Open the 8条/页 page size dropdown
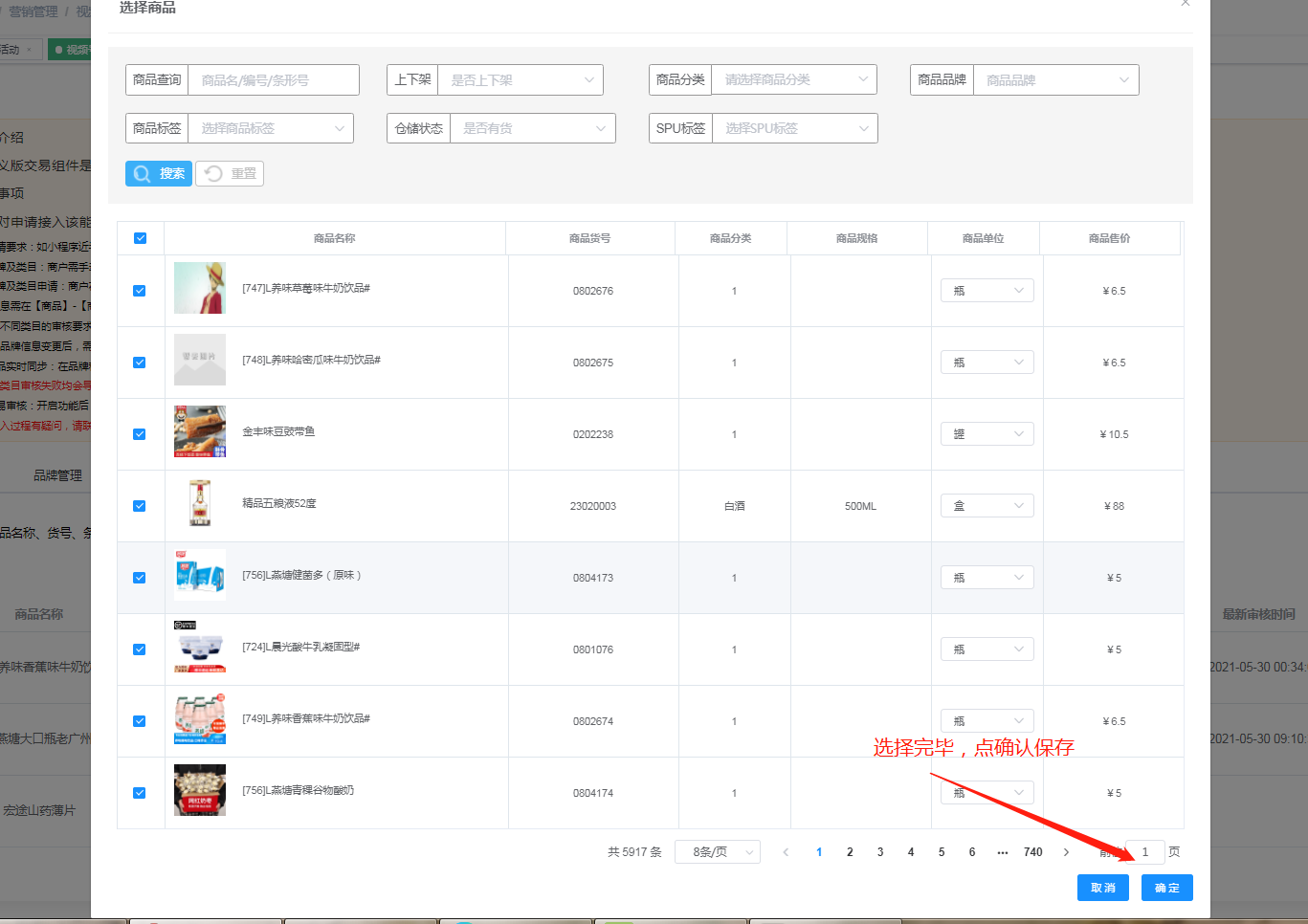Viewport: 1308px width, 924px height. click(x=717, y=852)
